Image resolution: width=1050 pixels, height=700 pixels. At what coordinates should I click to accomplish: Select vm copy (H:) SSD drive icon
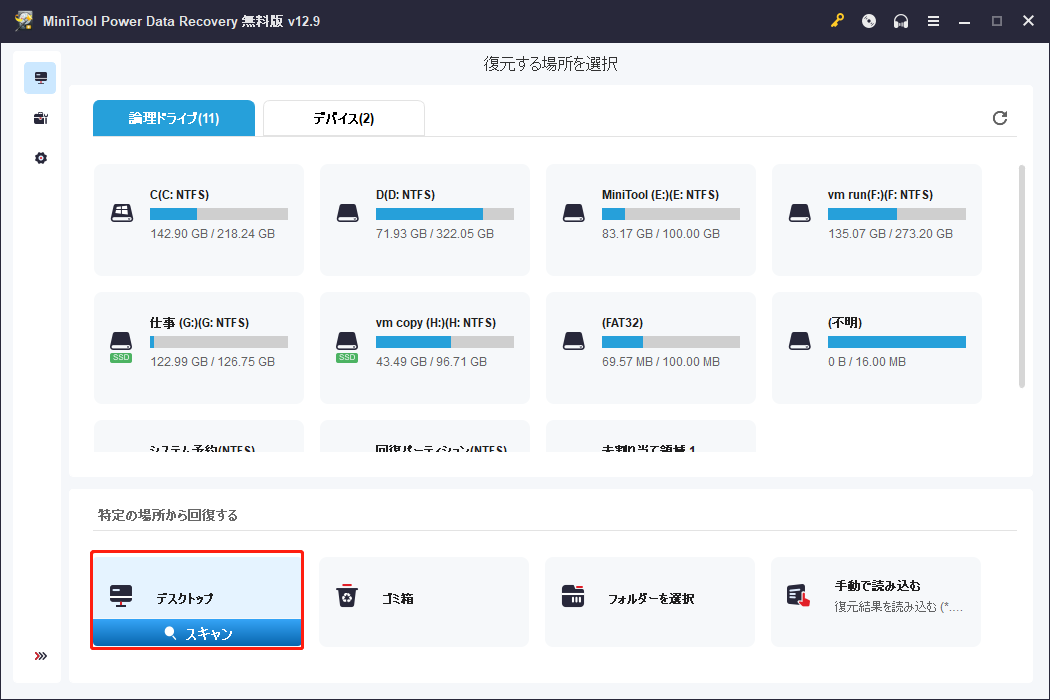click(x=348, y=346)
